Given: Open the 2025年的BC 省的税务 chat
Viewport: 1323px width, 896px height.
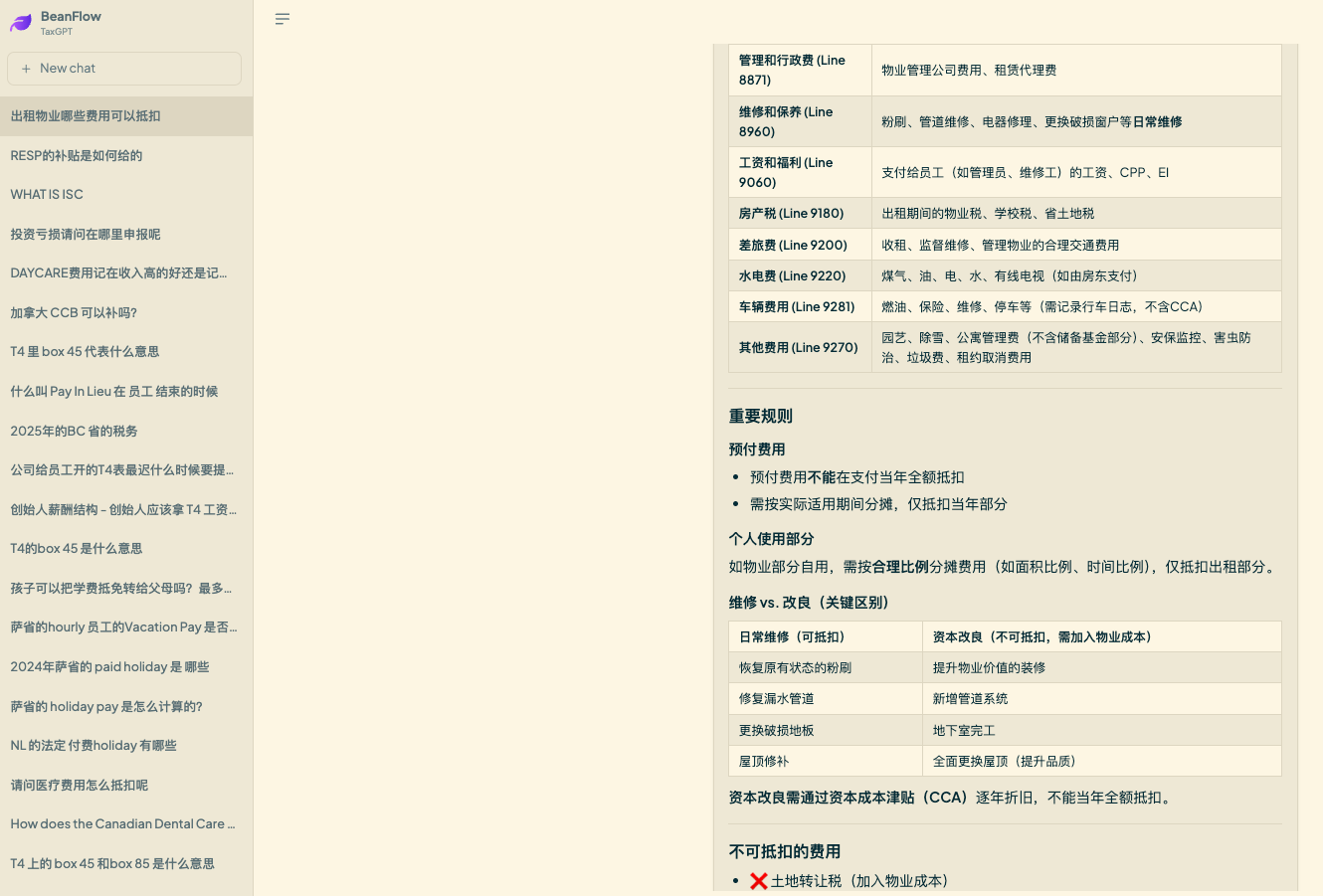Looking at the screenshot, I should point(74,432).
